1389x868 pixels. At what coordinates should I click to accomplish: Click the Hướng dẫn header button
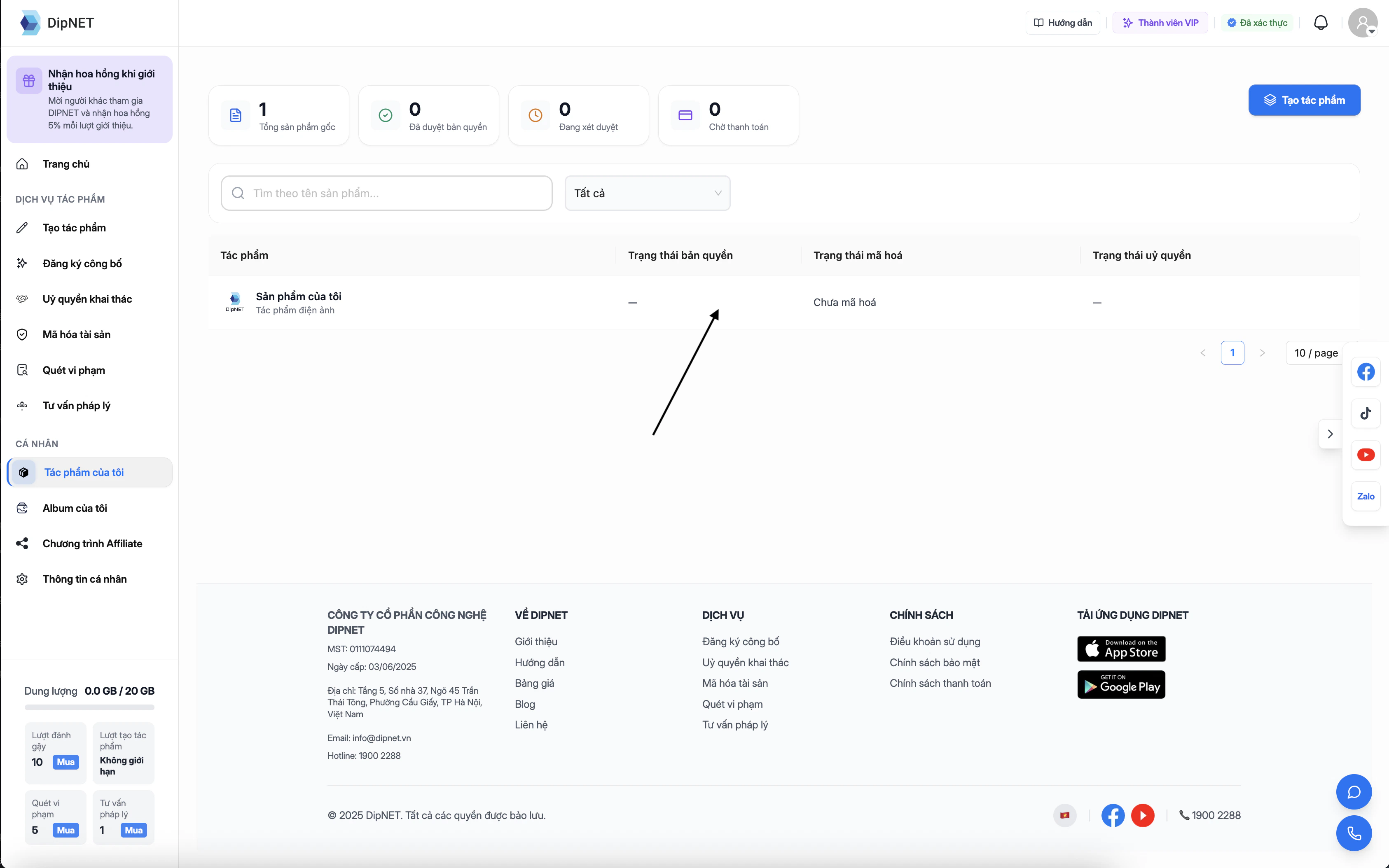tap(1062, 23)
